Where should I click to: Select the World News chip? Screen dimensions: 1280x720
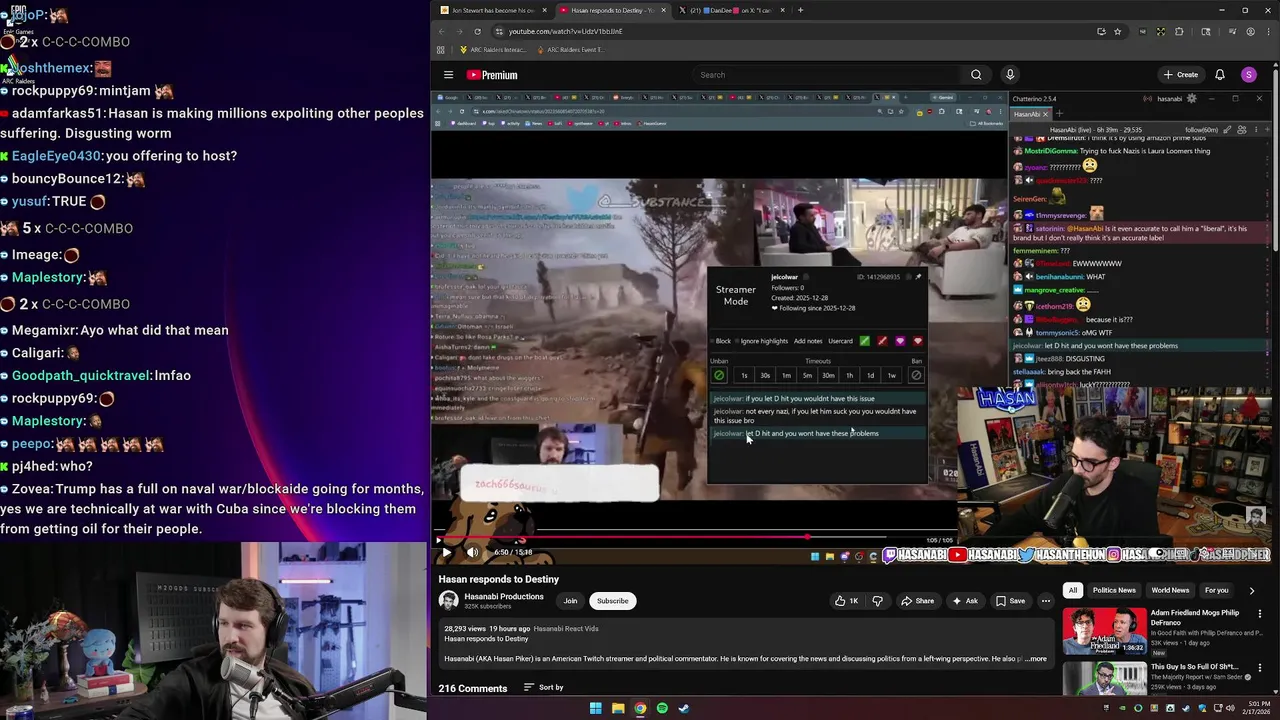[1170, 590]
